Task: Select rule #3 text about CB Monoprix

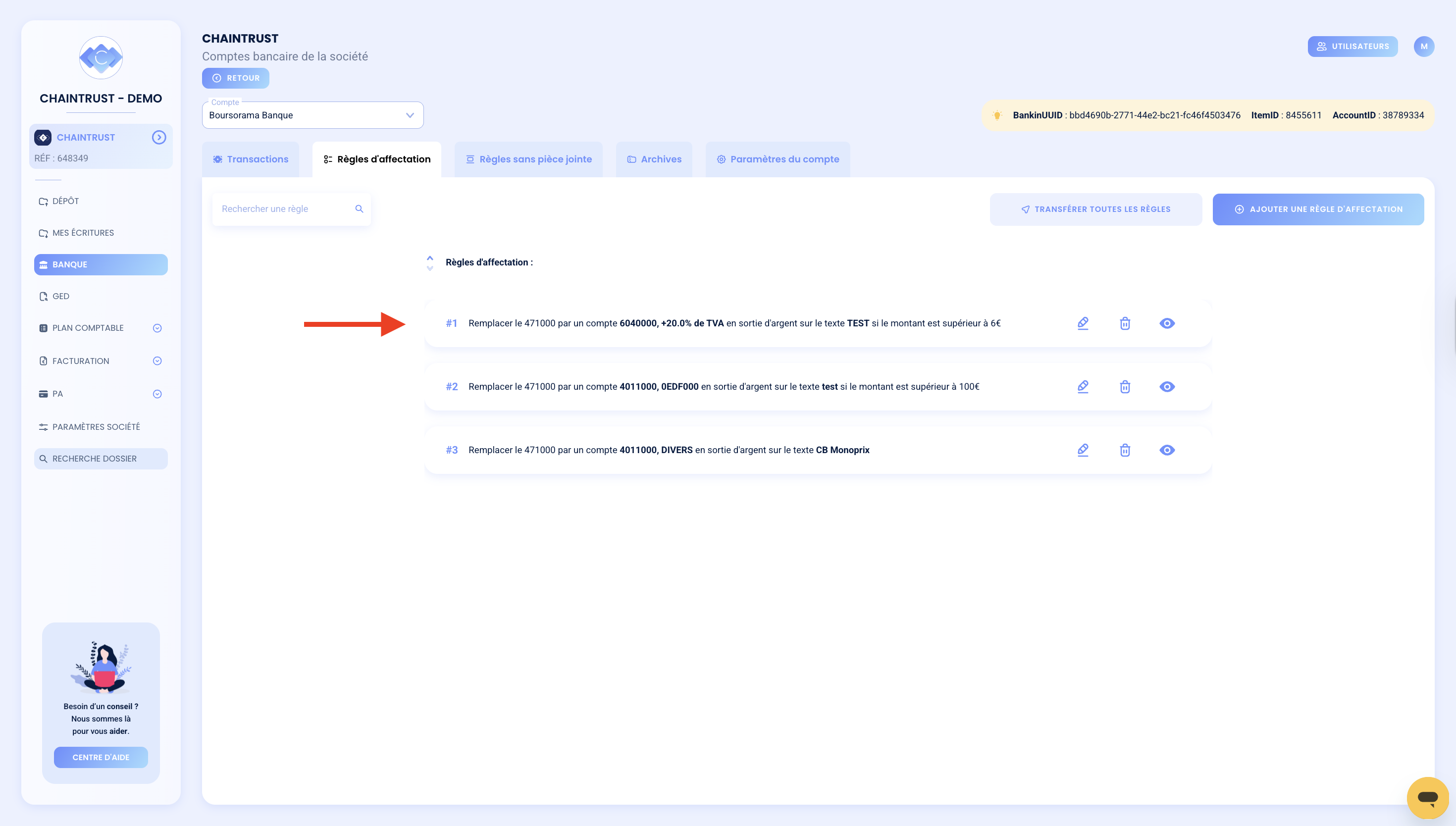Action: 669,451
